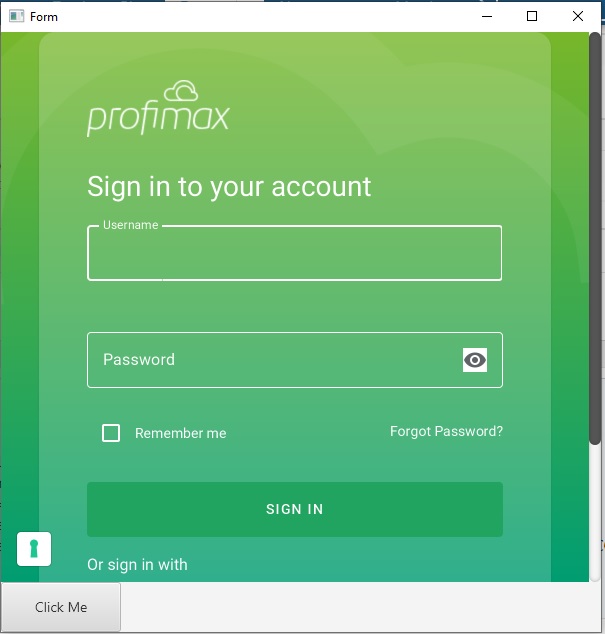Image resolution: width=605 pixels, height=634 pixels.
Task: Click the 'Sign in to your account' heading
Action: tap(229, 187)
